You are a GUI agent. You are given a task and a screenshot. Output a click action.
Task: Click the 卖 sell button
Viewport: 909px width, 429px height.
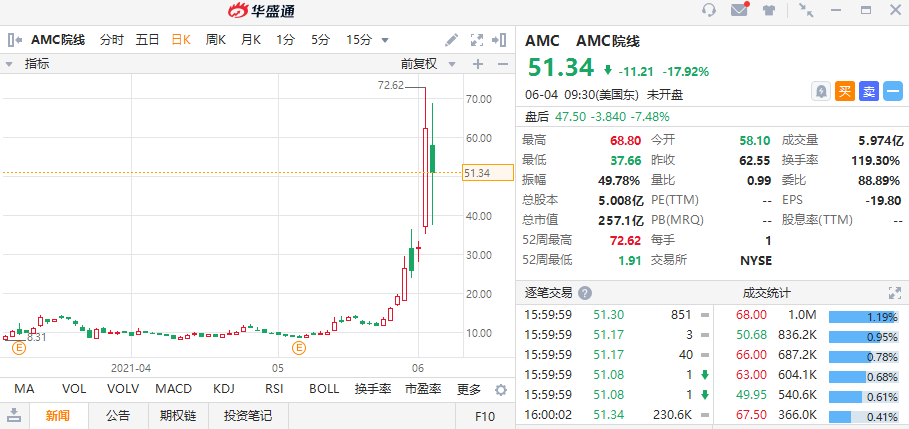pyautogui.click(x=869, y=91)
